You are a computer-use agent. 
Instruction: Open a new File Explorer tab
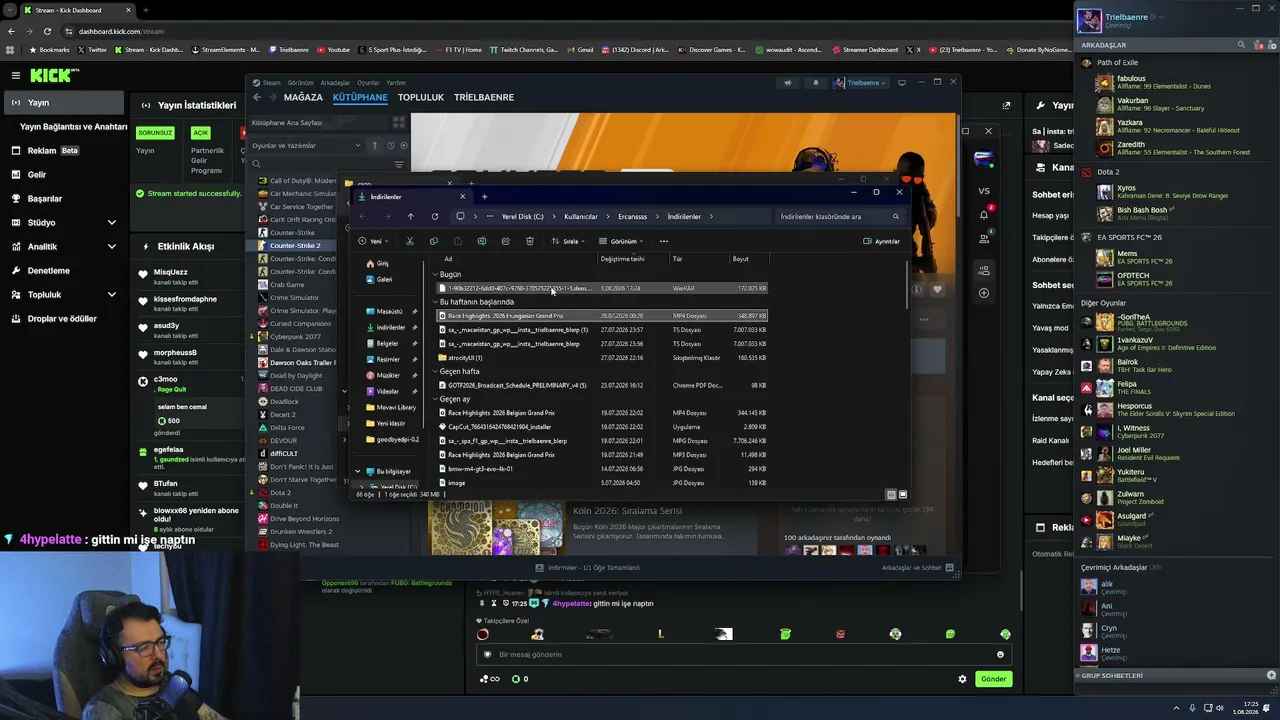(x=485, y=197)
